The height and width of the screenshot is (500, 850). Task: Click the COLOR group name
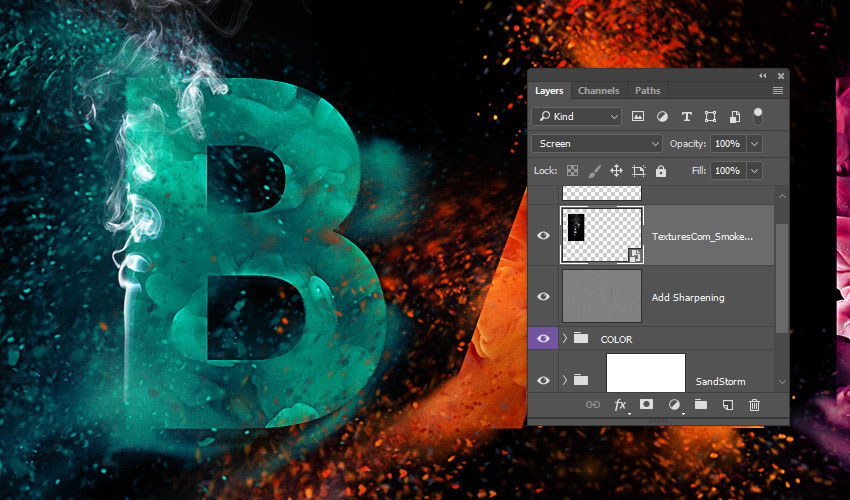(x=616, y=339)
